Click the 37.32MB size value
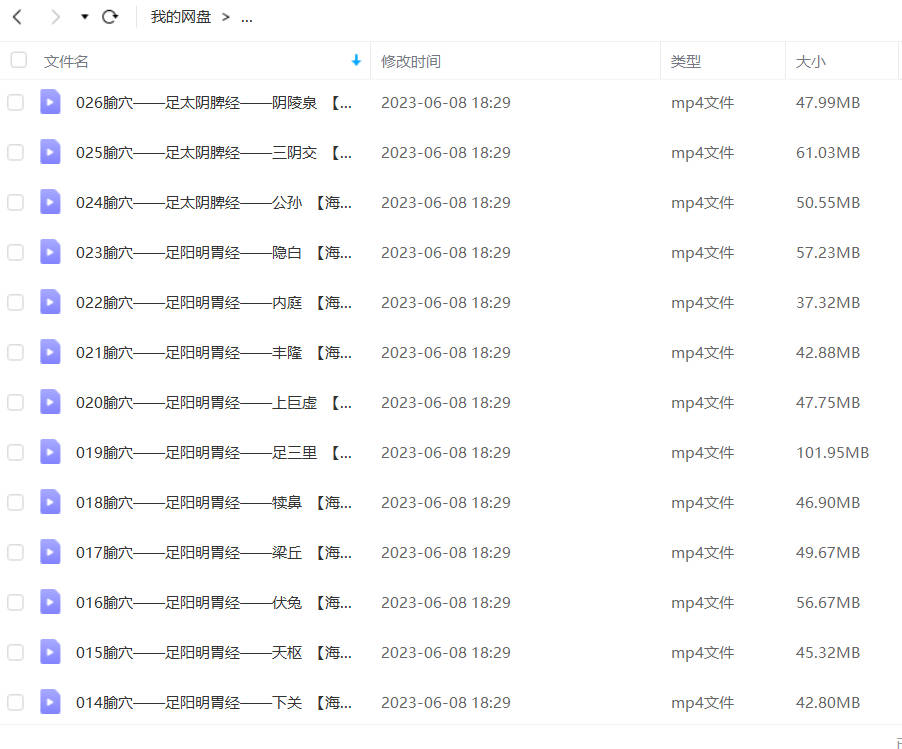The image size is (902, 749). [x=828, y=303]
